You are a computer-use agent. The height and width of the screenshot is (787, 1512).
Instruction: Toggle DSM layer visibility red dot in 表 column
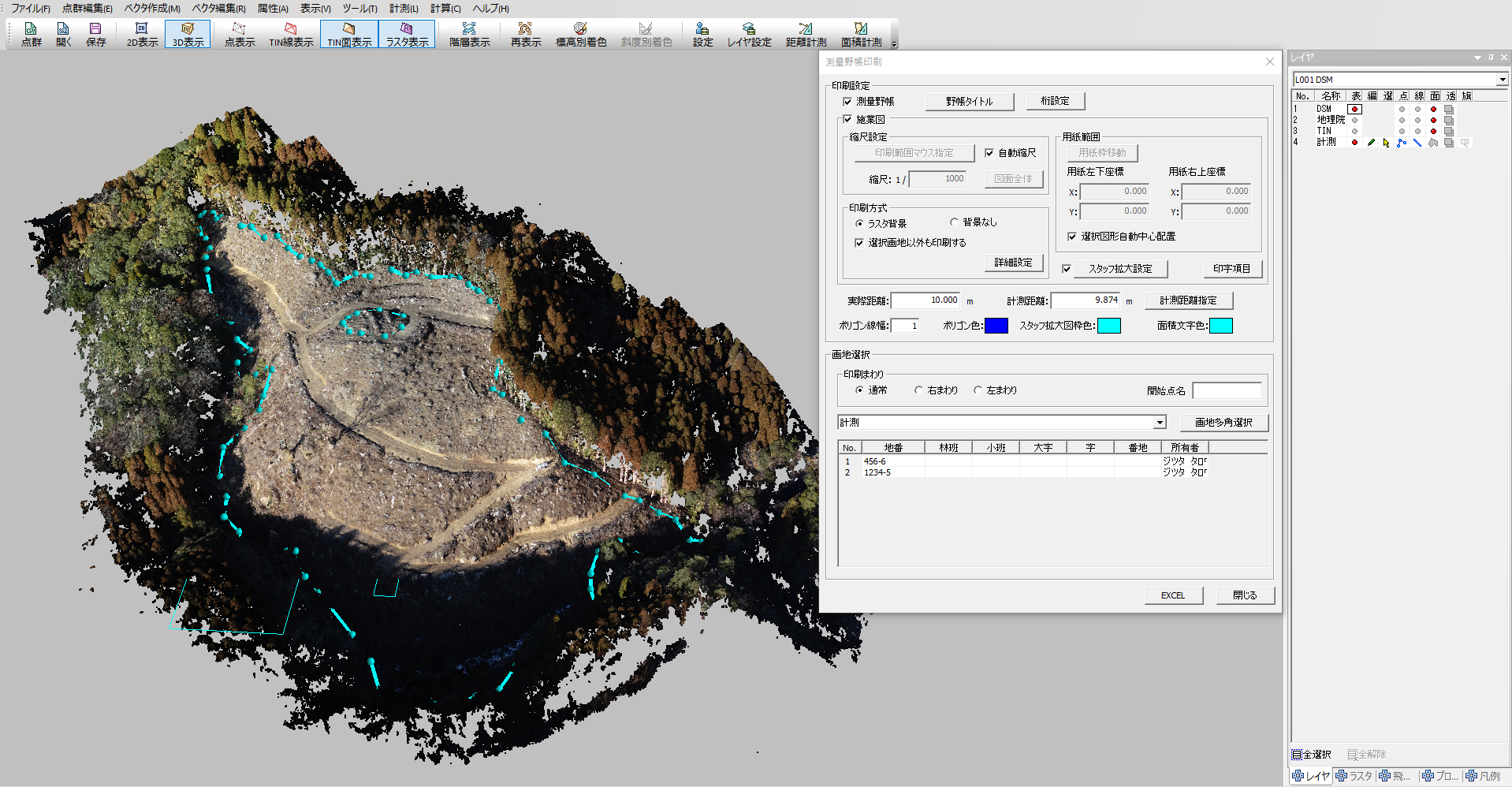click(1354, 110)
